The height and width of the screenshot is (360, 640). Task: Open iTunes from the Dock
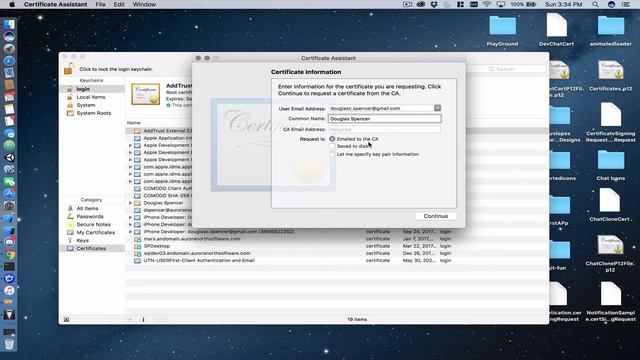point(9,291)
